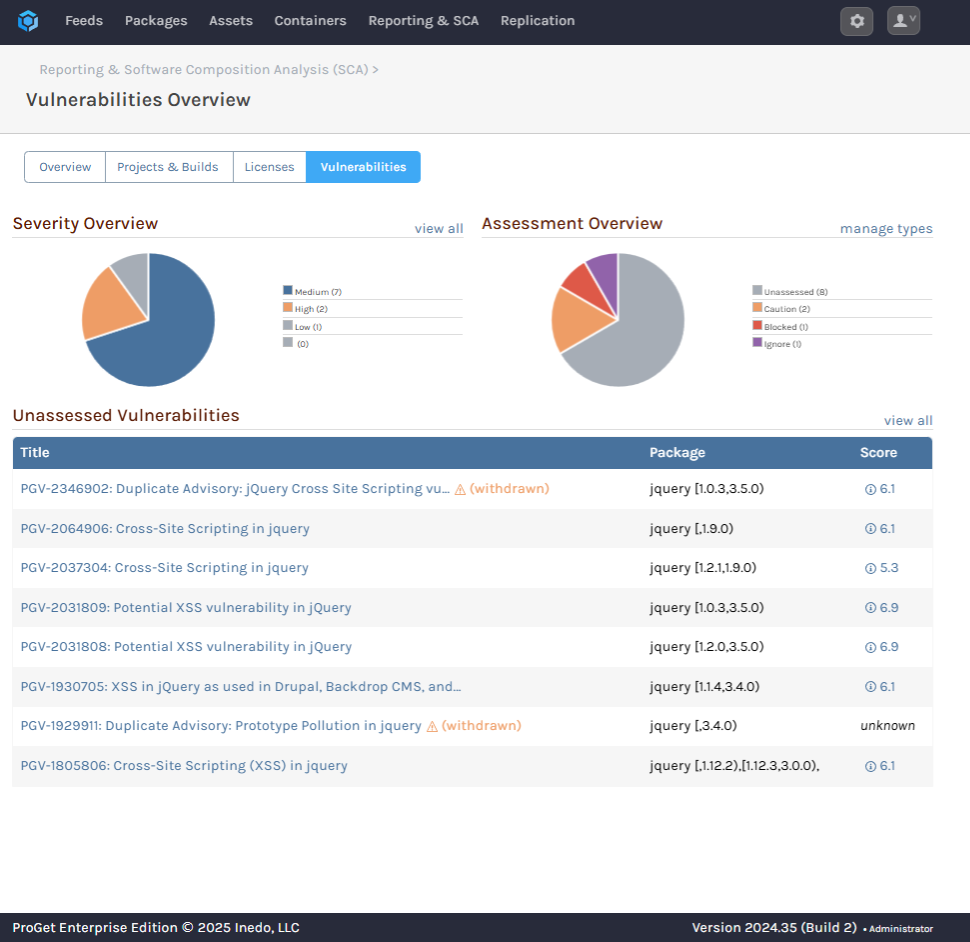This screenshot has height=942, width=970.
Task: Click the info icon beside score 5.3
Action: (x=870, y=568)
